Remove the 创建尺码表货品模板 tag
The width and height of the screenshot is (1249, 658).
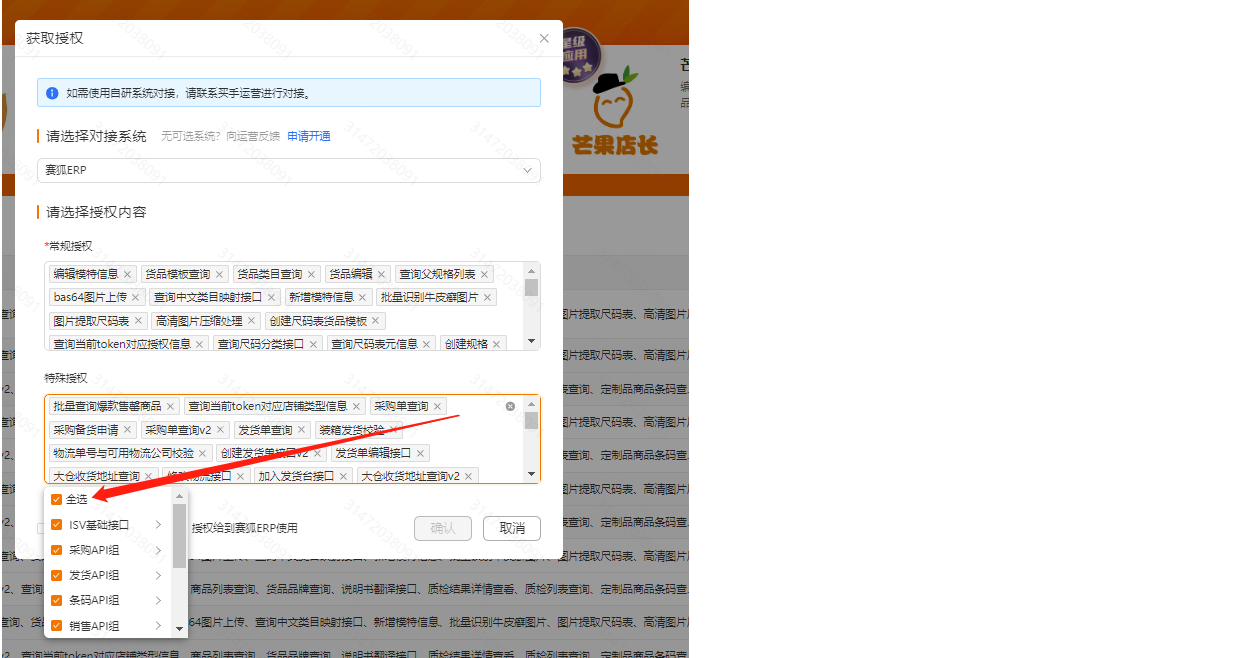tap(376, 321)
